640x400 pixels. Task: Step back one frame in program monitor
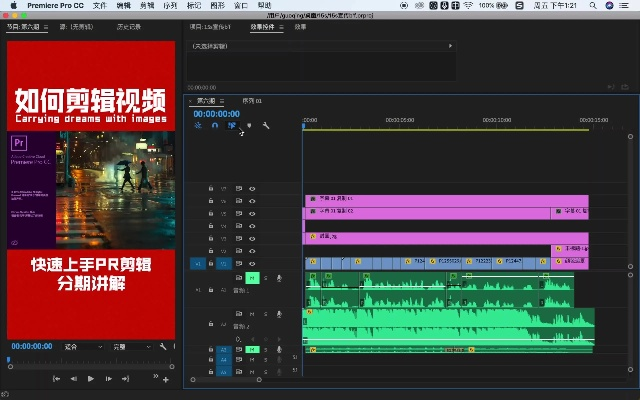(x=73, y=379)
